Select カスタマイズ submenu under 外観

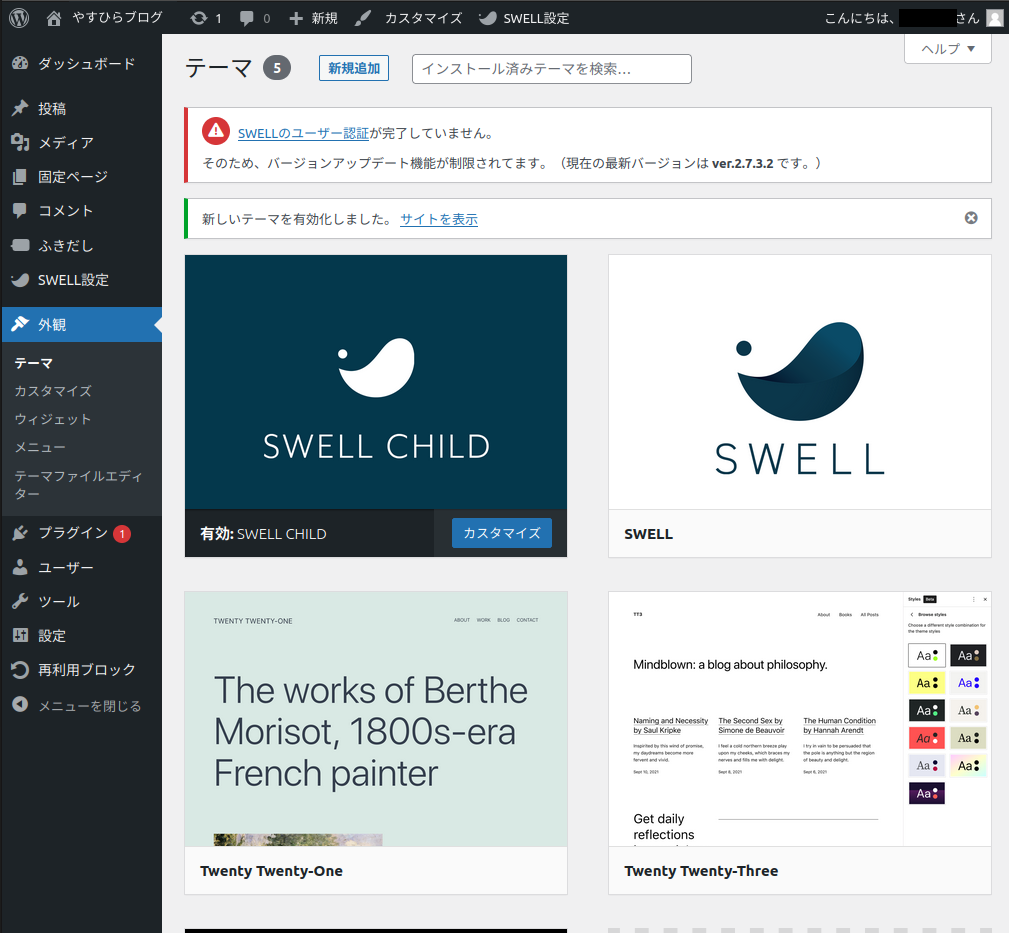pyautogui.click(x=53, y=391)
